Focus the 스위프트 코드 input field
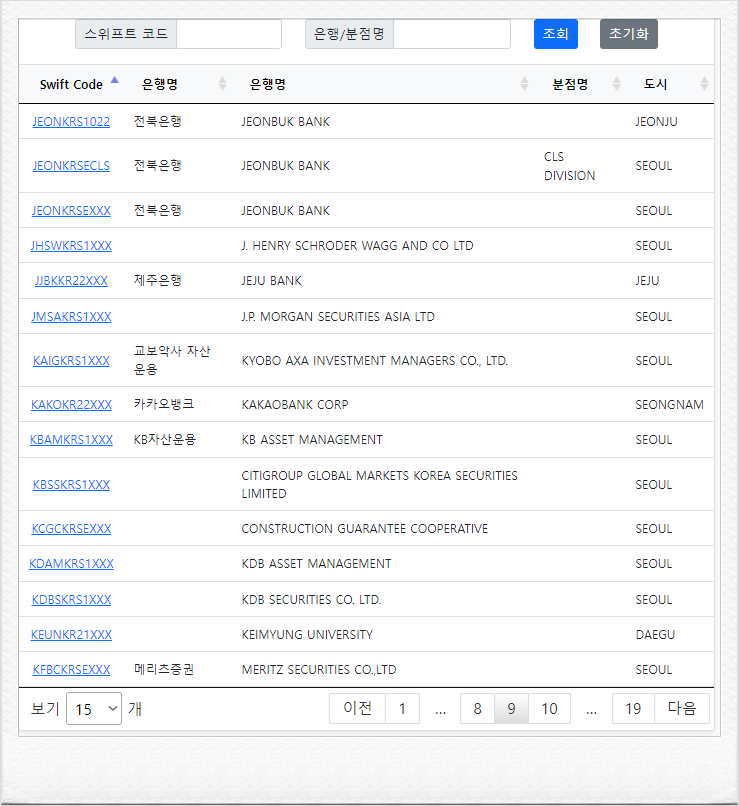 point(229,34)
